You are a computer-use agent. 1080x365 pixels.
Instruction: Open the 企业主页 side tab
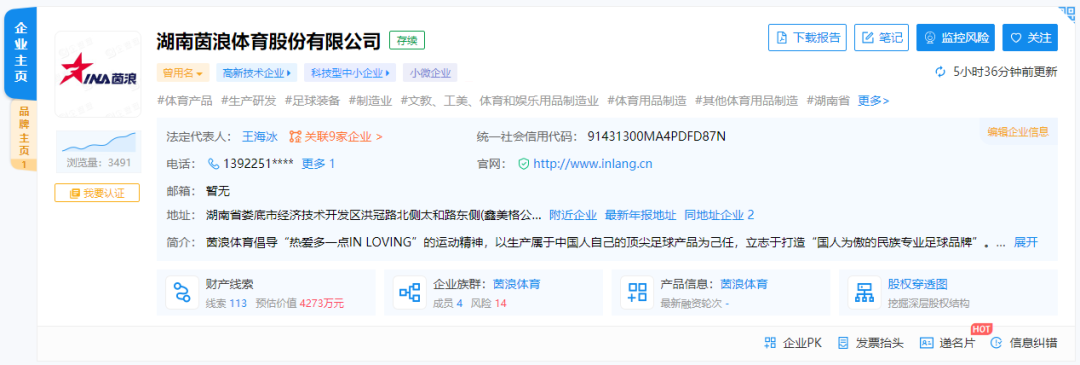[x=21, y=53]
